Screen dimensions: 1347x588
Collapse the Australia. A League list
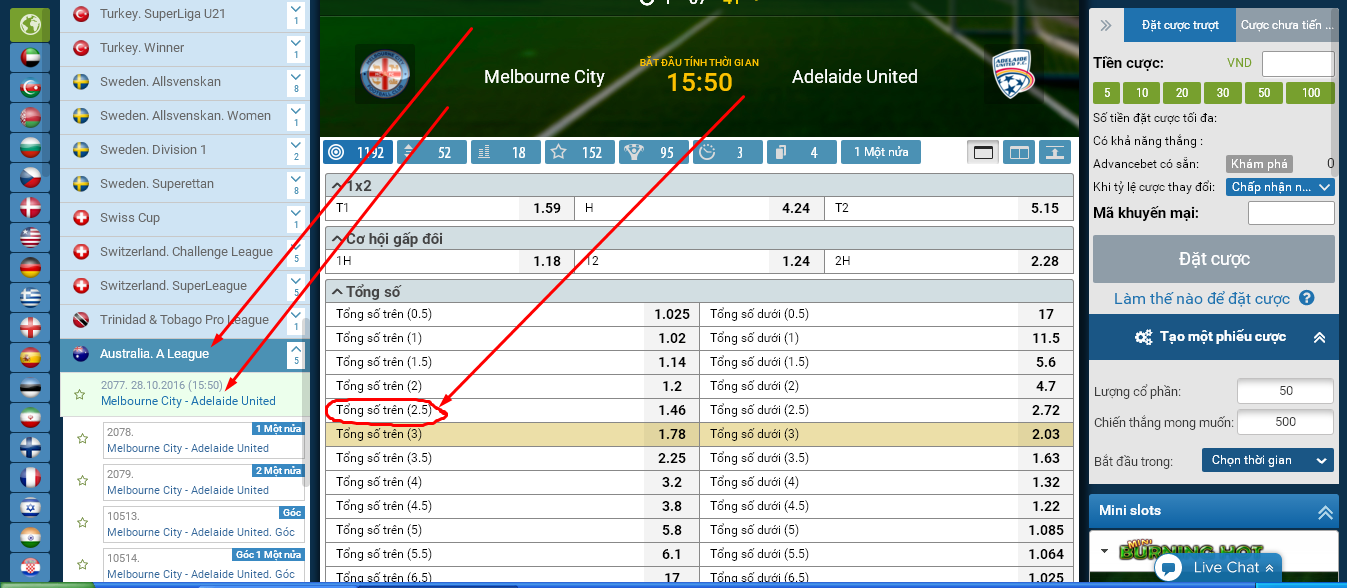pos(295,354)
